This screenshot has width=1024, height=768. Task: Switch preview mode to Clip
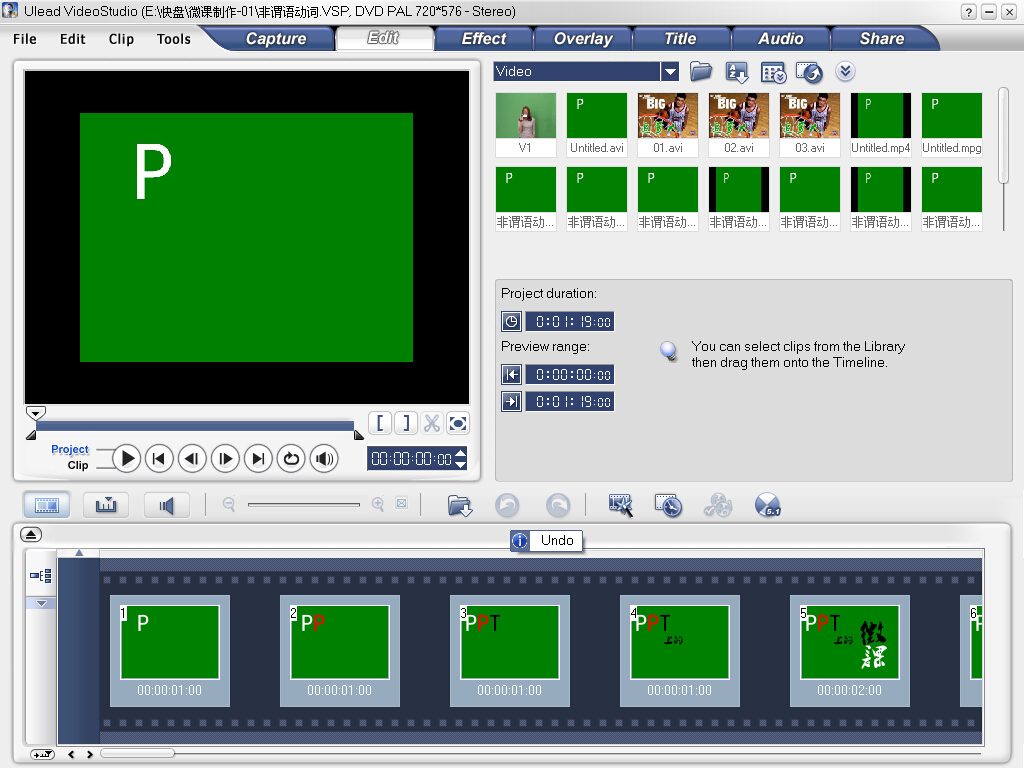[x=78, y=465]
